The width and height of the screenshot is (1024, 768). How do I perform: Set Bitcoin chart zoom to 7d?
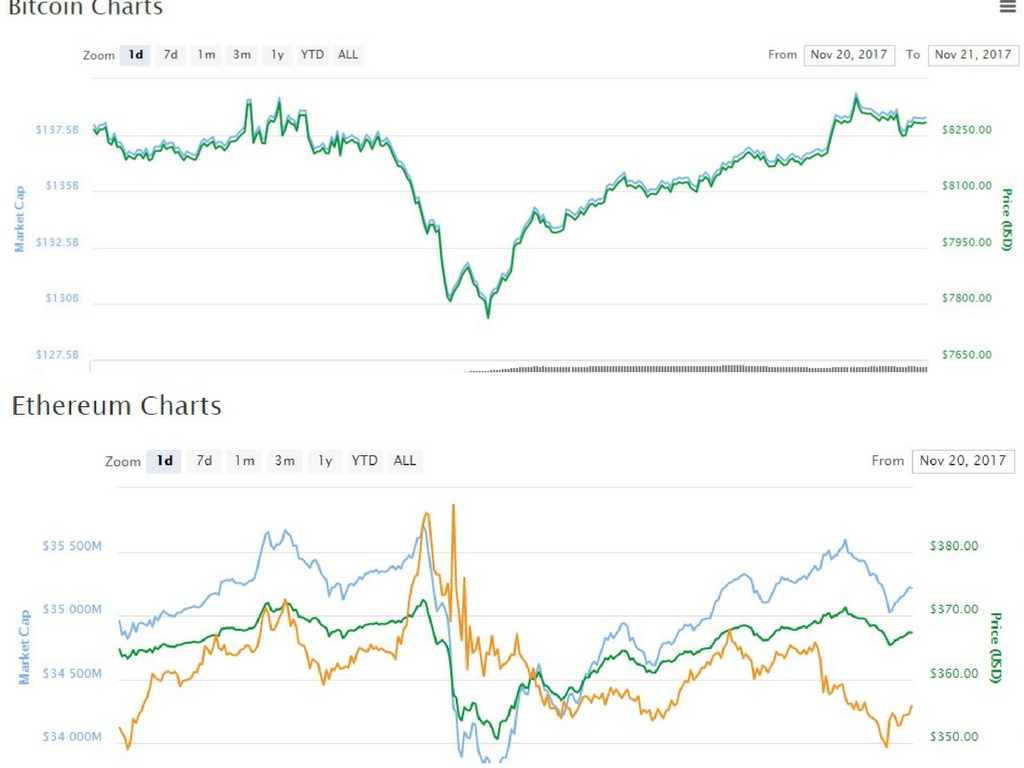[x=171, y=55]
